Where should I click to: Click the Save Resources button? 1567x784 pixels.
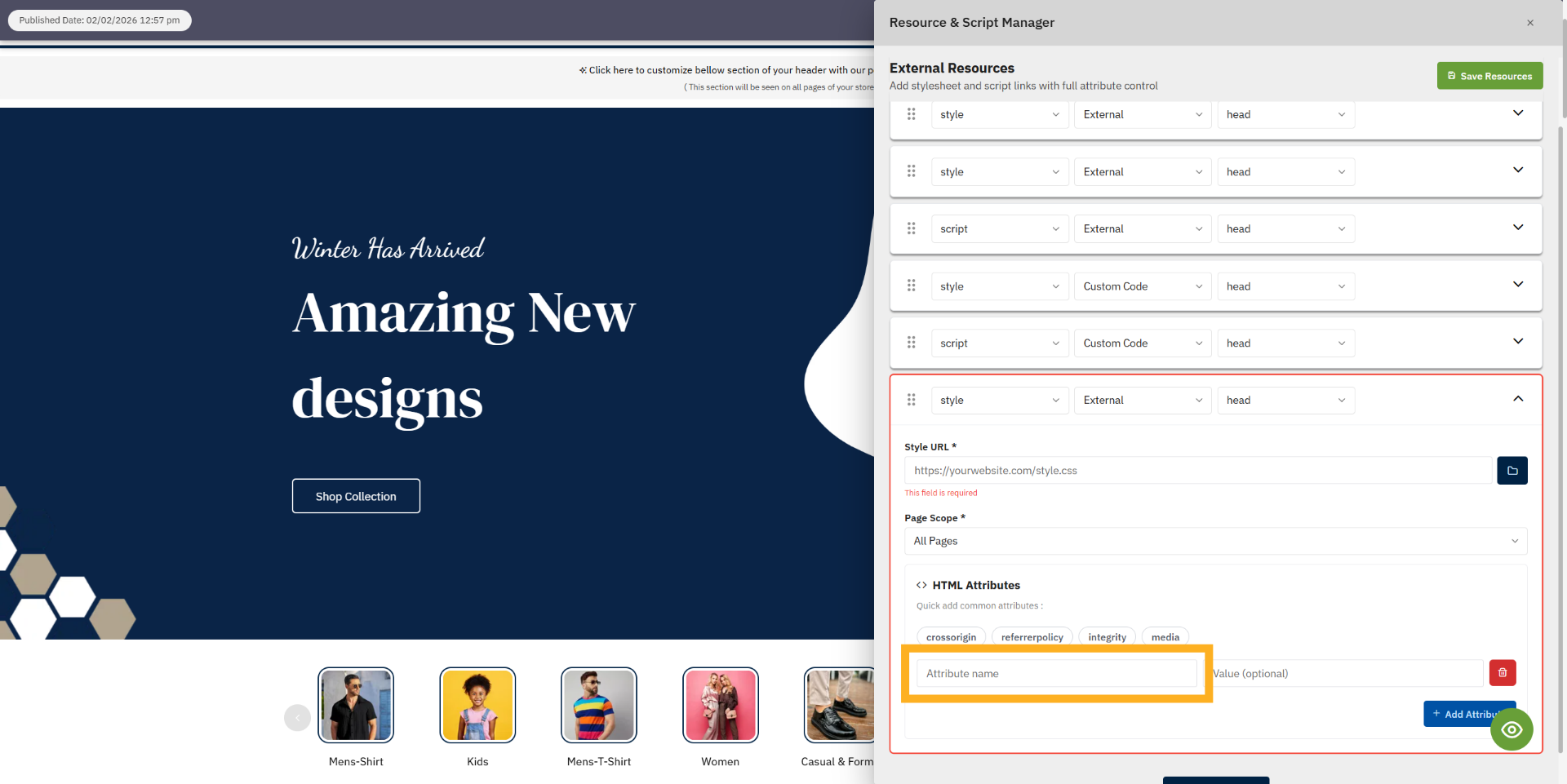click(1489, 76)
